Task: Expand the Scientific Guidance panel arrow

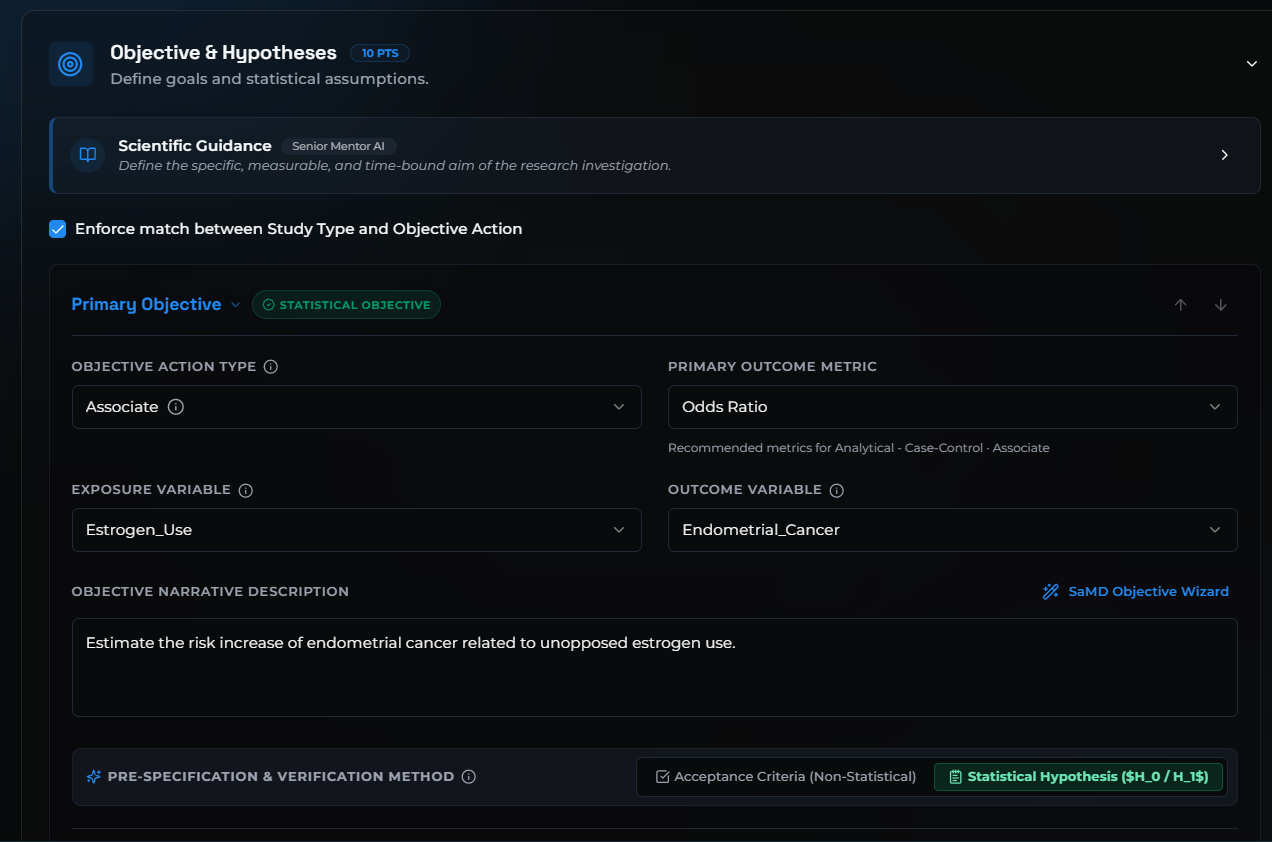Action: (1225, 155)
